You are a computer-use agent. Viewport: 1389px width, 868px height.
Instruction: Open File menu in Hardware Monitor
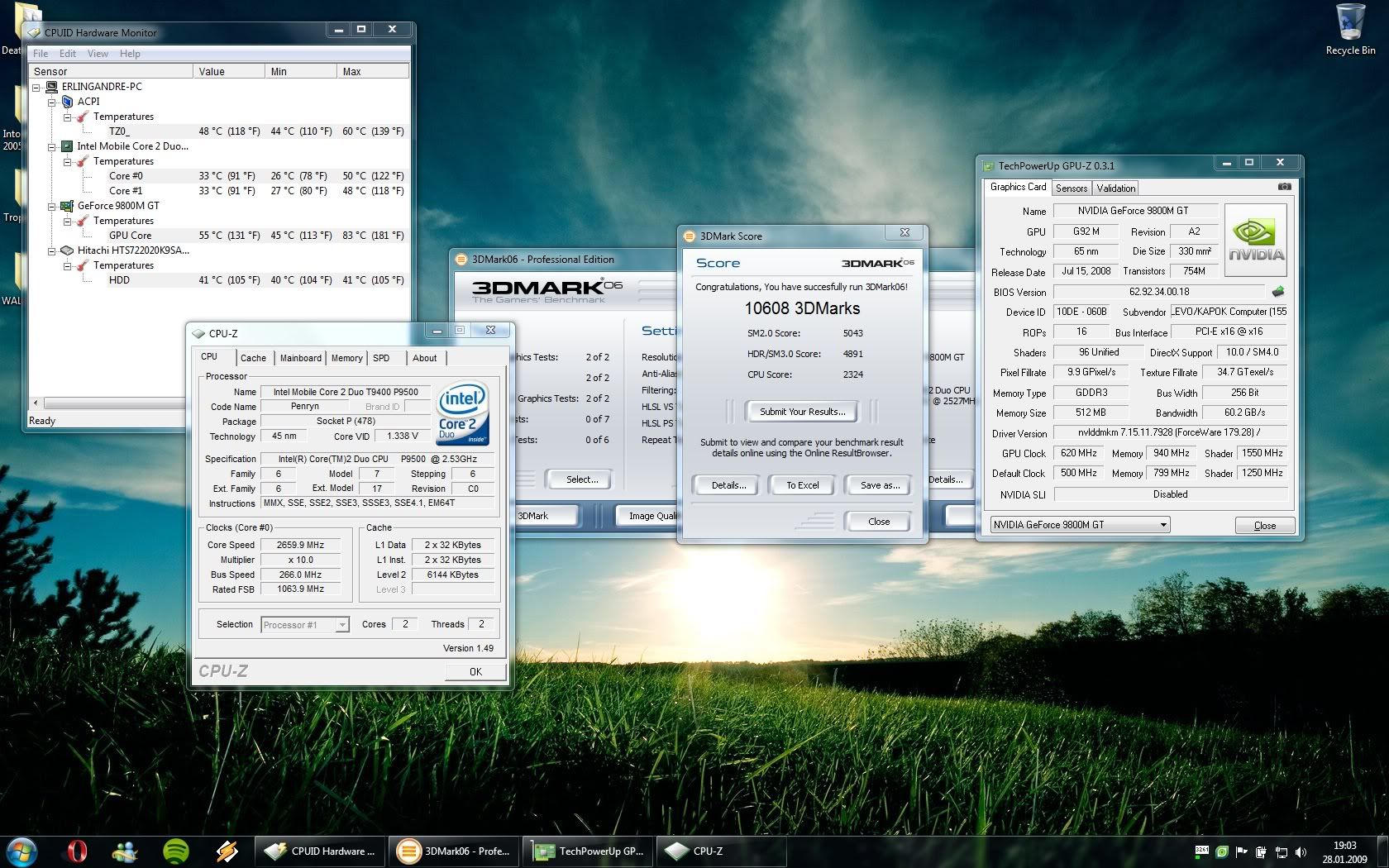pos(41,54)
